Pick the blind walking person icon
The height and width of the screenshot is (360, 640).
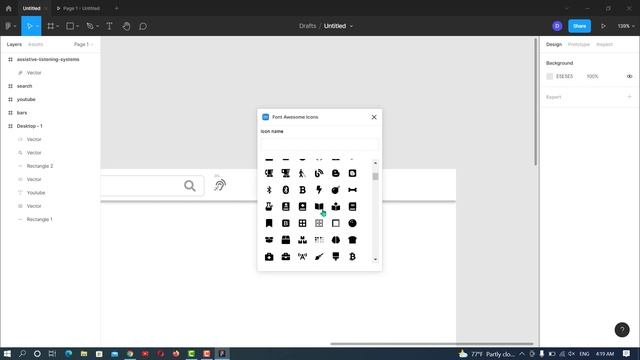tap(302, 173)
